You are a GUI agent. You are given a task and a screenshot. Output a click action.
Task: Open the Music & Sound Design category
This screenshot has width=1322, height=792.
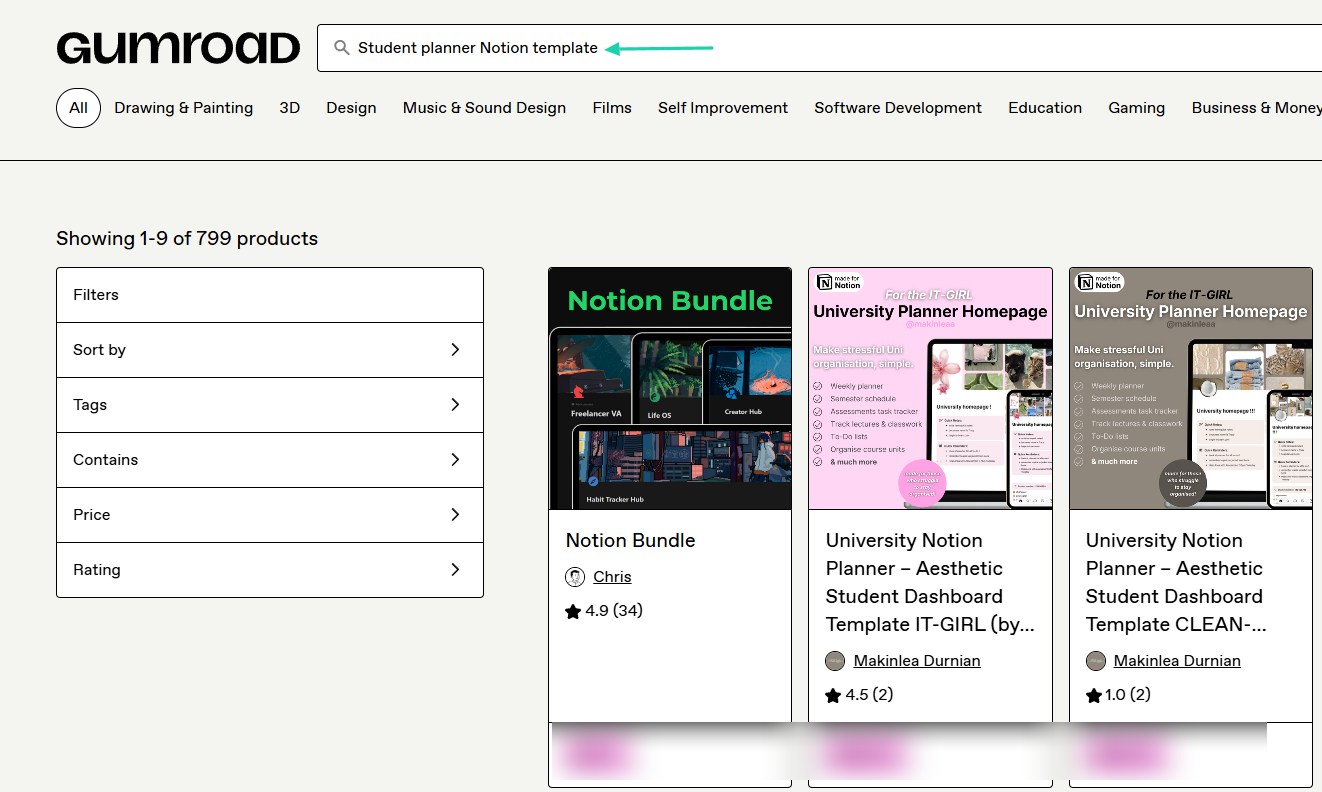coord(484,108)
